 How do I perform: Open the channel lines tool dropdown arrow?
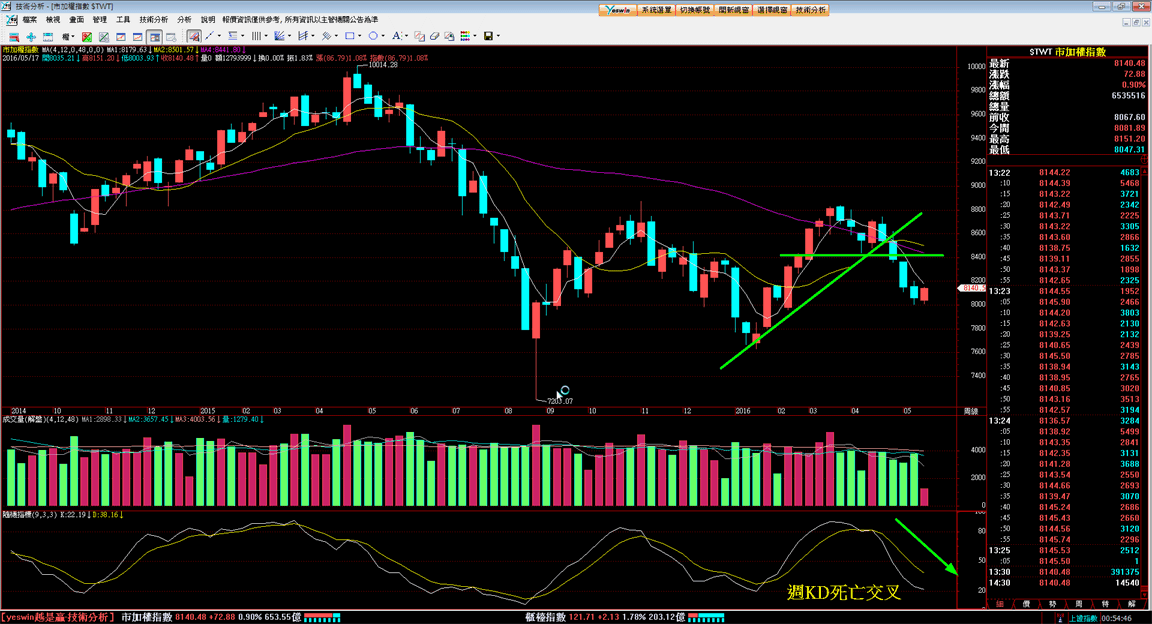[x=313, y=36]
